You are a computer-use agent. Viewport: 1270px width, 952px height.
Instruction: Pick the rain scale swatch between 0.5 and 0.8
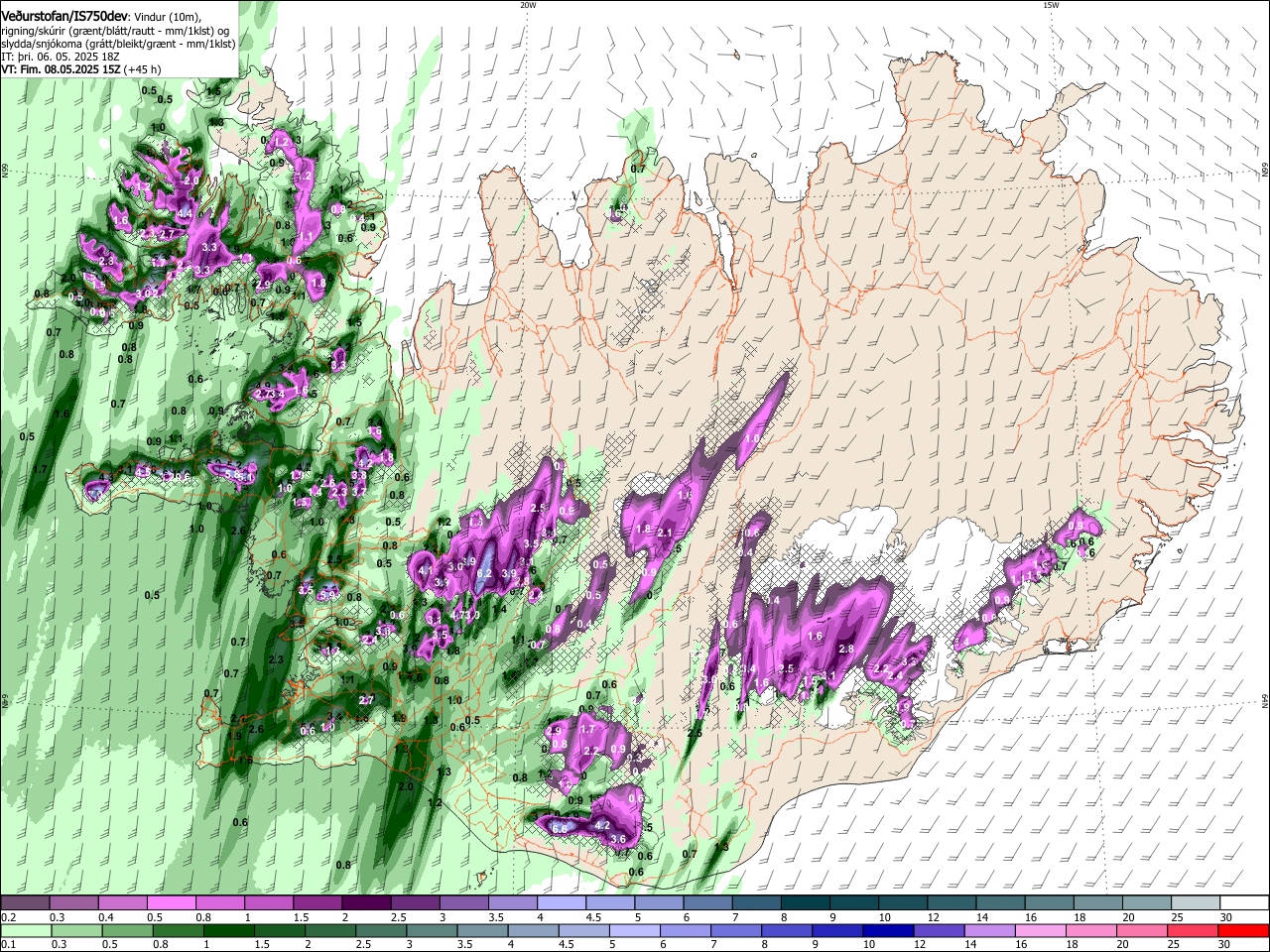click(x=128, y=930)
